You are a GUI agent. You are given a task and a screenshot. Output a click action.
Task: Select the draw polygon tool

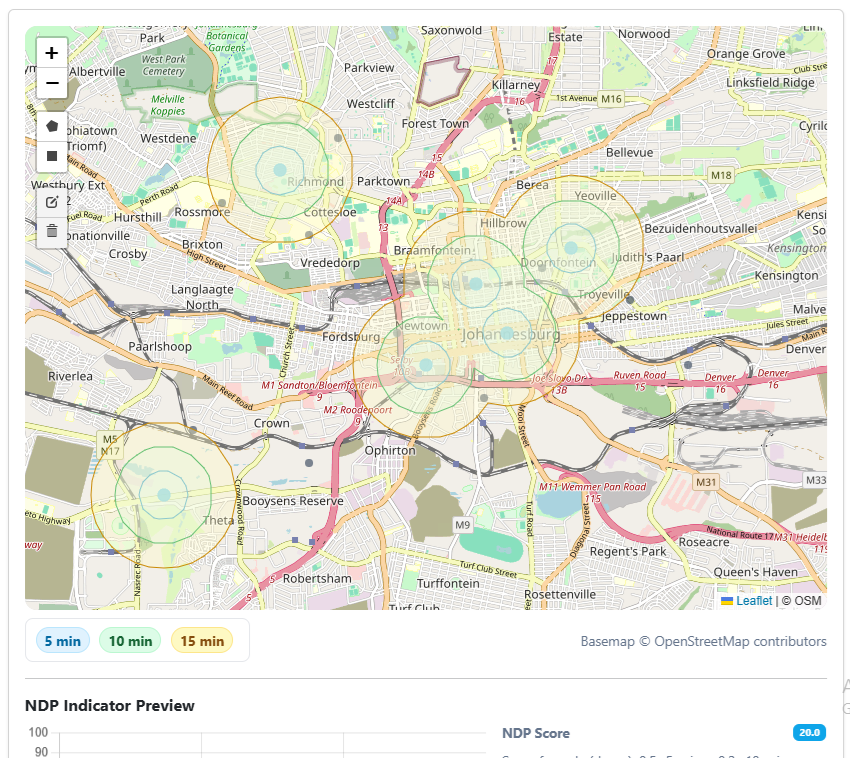(52, 126)
